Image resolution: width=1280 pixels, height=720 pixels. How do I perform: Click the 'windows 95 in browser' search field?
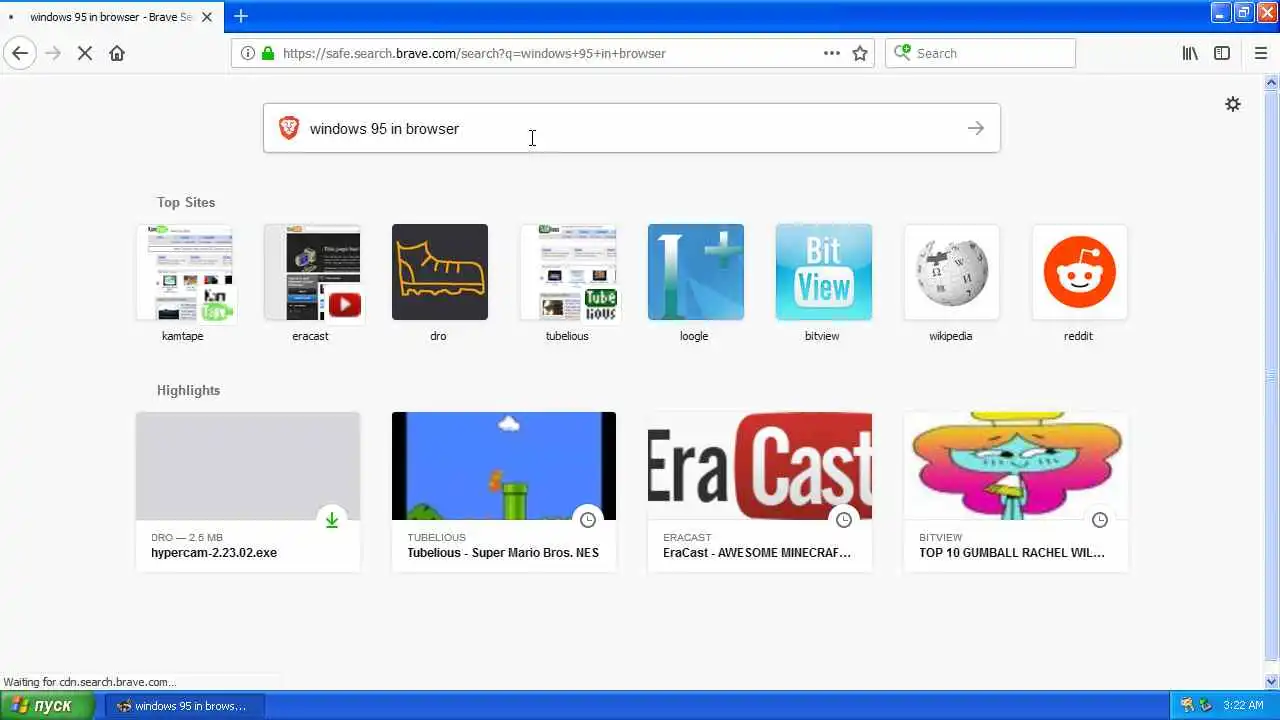[x=632, y=128]
